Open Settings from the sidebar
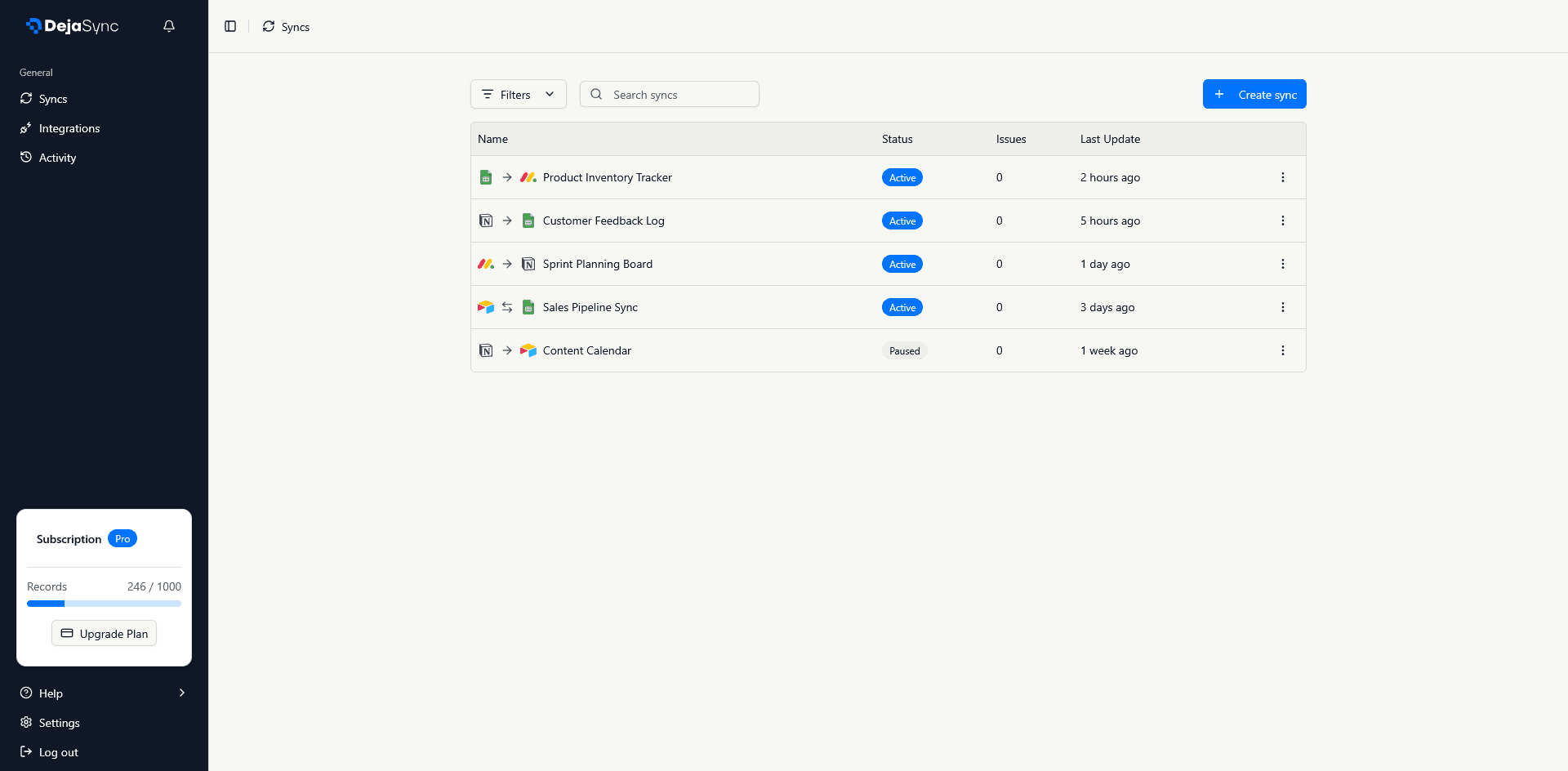The image size is (1568, 771). pos(59,723)
